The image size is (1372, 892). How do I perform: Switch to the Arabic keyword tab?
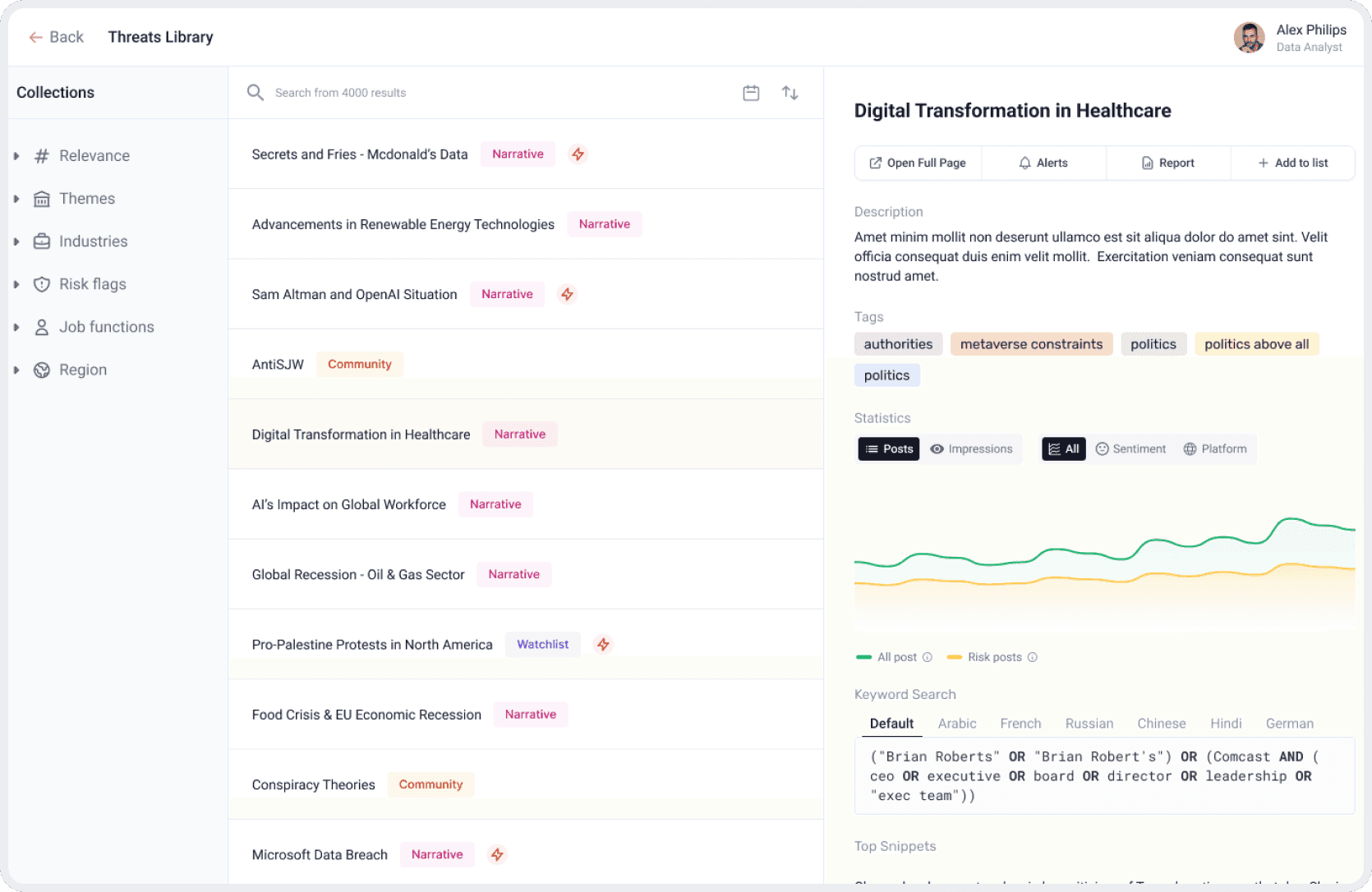[956, 724]
